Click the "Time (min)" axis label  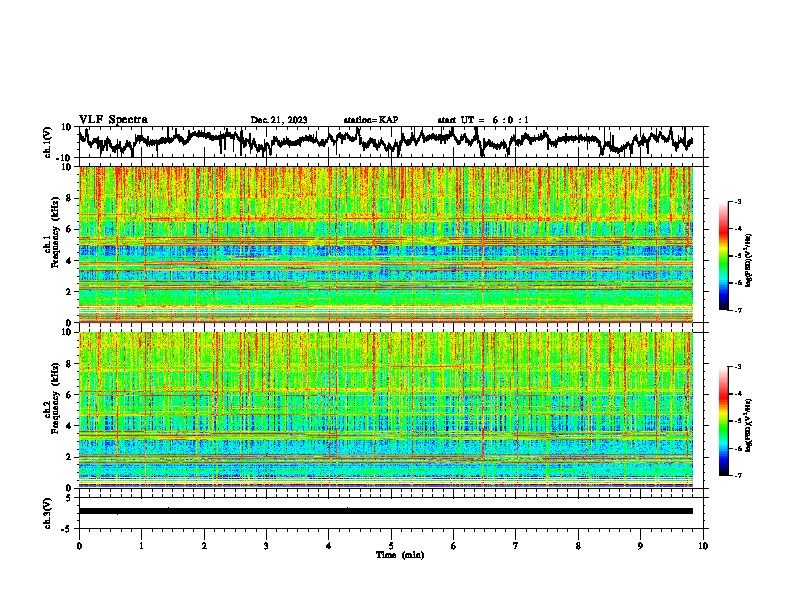(x=400, y=555)
